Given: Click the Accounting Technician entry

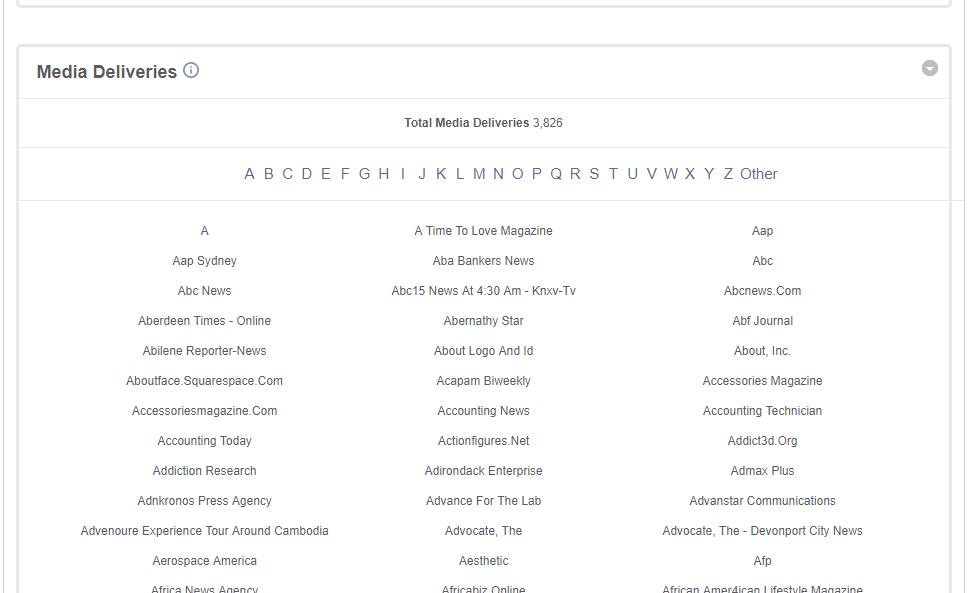Looking at the screenshot, I should [x=762, y=411].
